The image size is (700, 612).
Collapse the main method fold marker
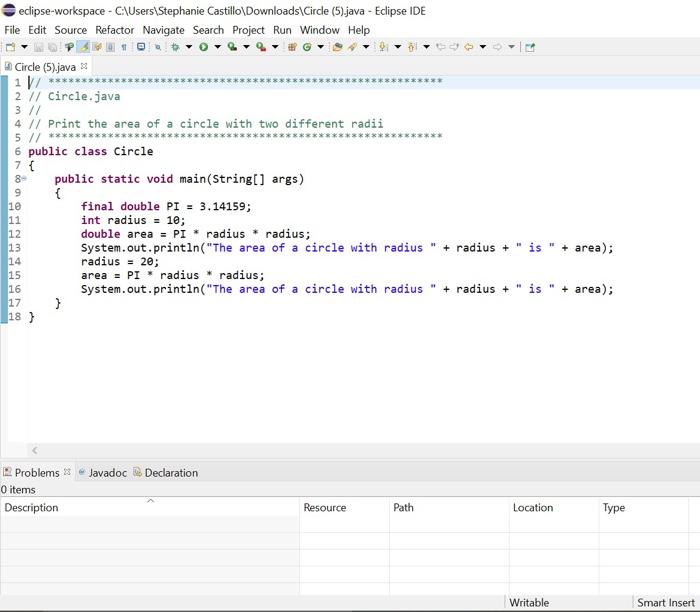coord(23,179)
